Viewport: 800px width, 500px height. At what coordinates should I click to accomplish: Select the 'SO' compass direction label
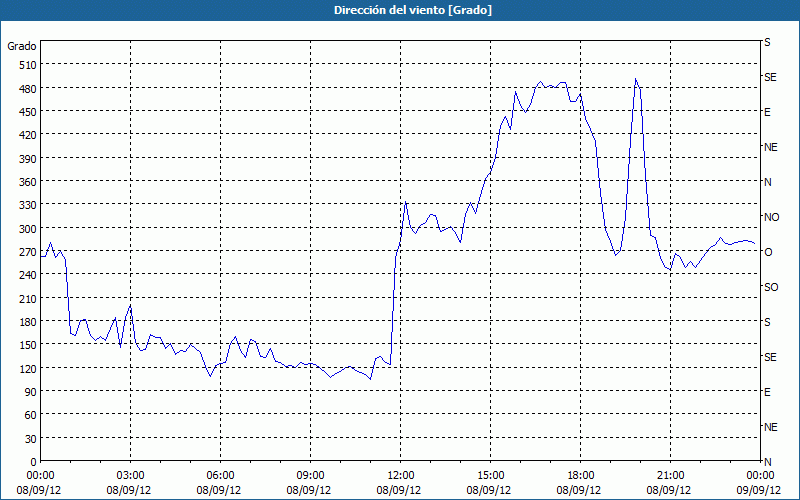point(771,287)
